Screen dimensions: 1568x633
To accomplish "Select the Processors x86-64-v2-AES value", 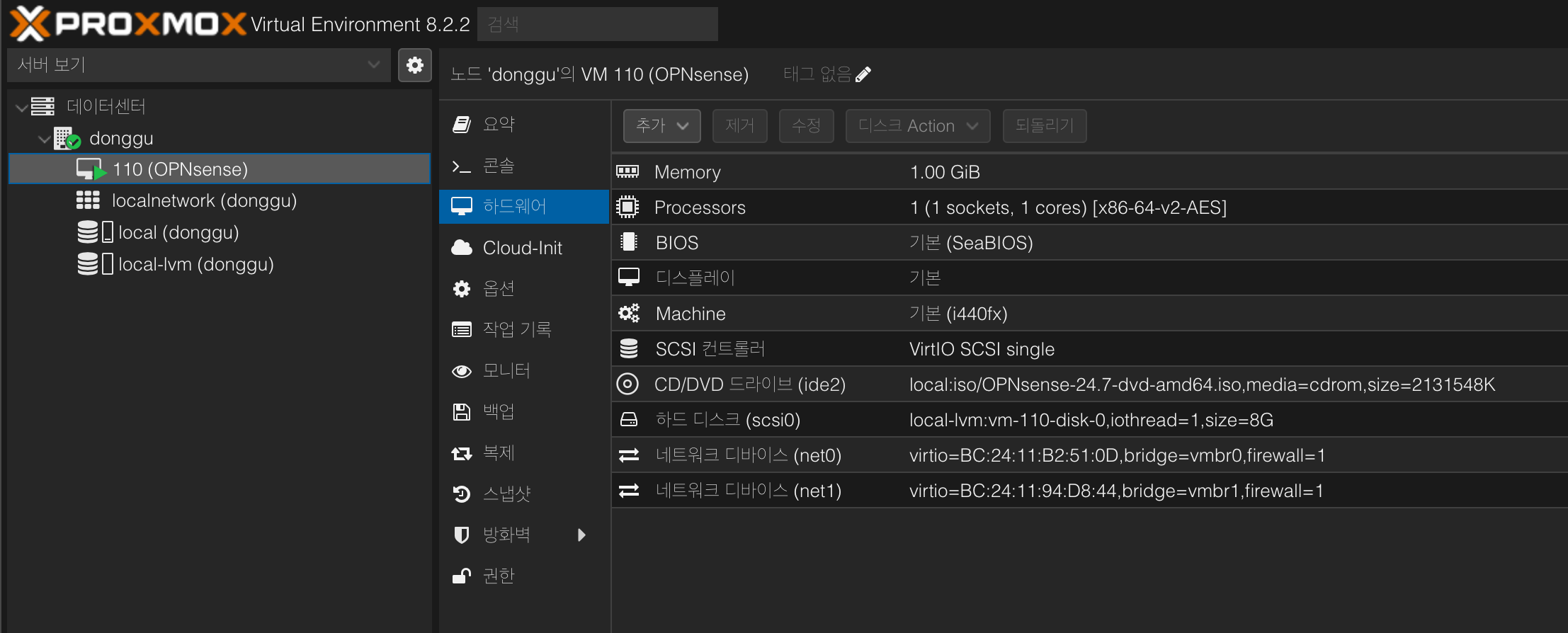I will click(x=1068, y=207).
